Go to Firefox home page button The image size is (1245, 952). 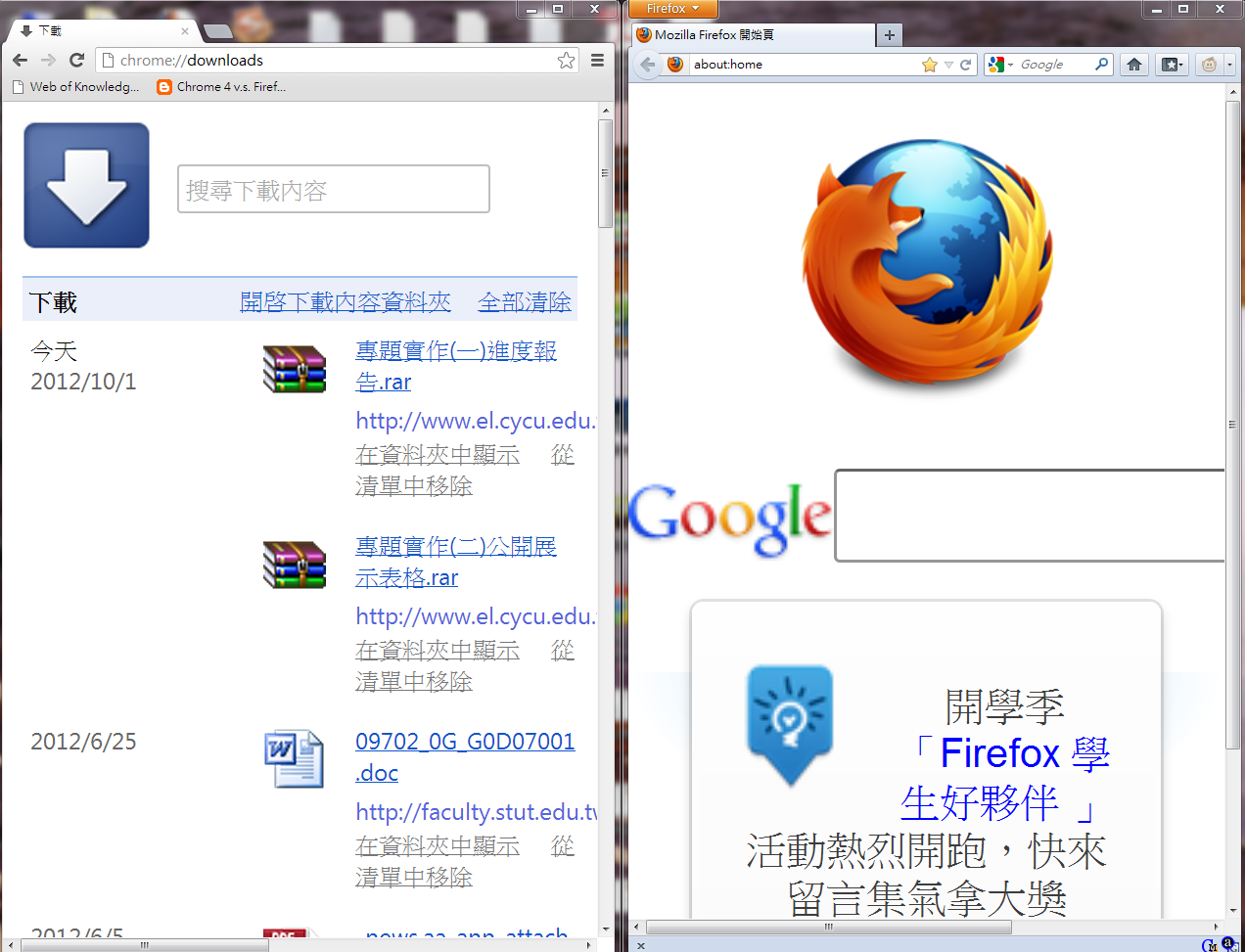1134,65
